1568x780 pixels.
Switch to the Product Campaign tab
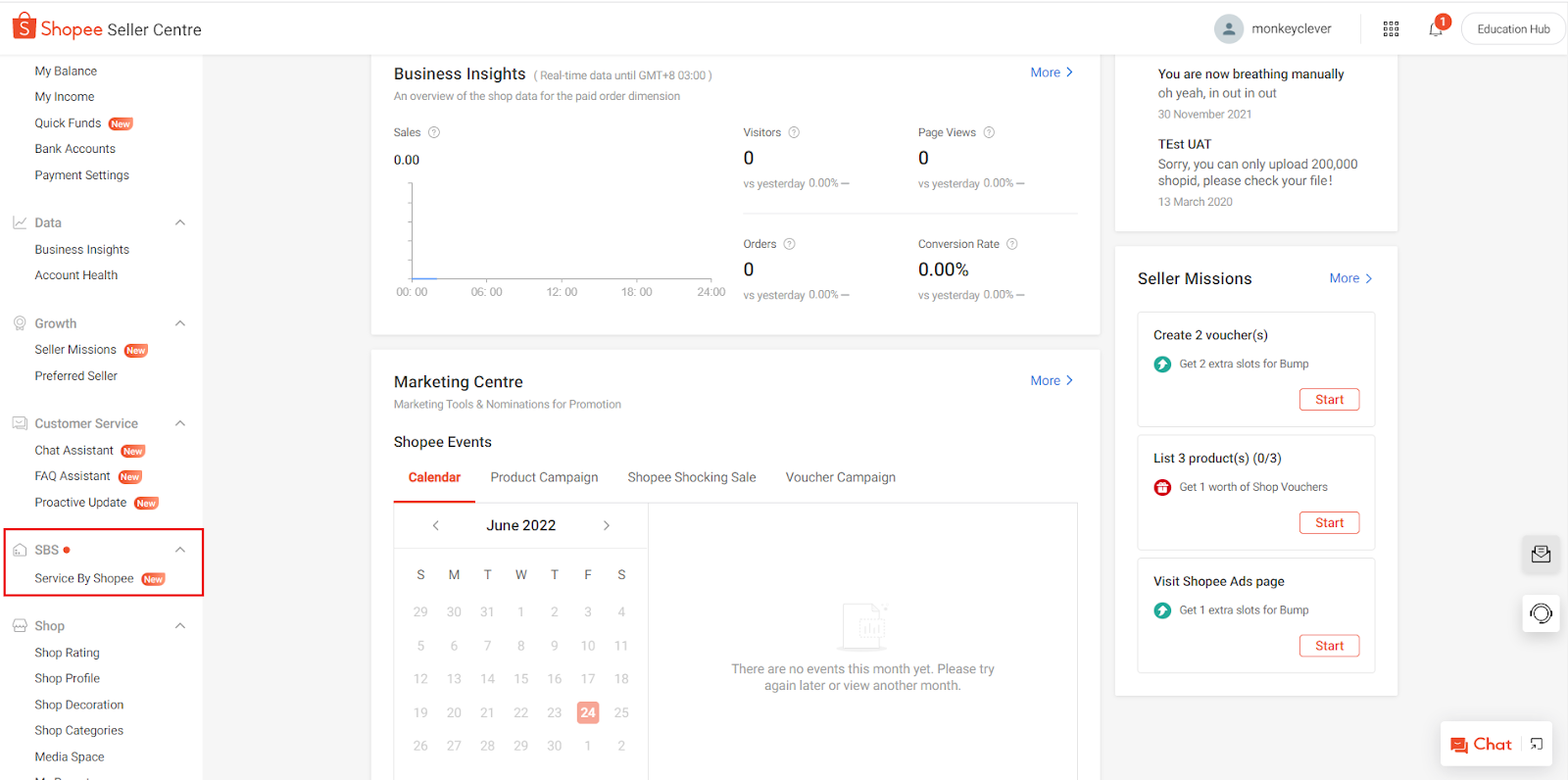click(544, 477)
